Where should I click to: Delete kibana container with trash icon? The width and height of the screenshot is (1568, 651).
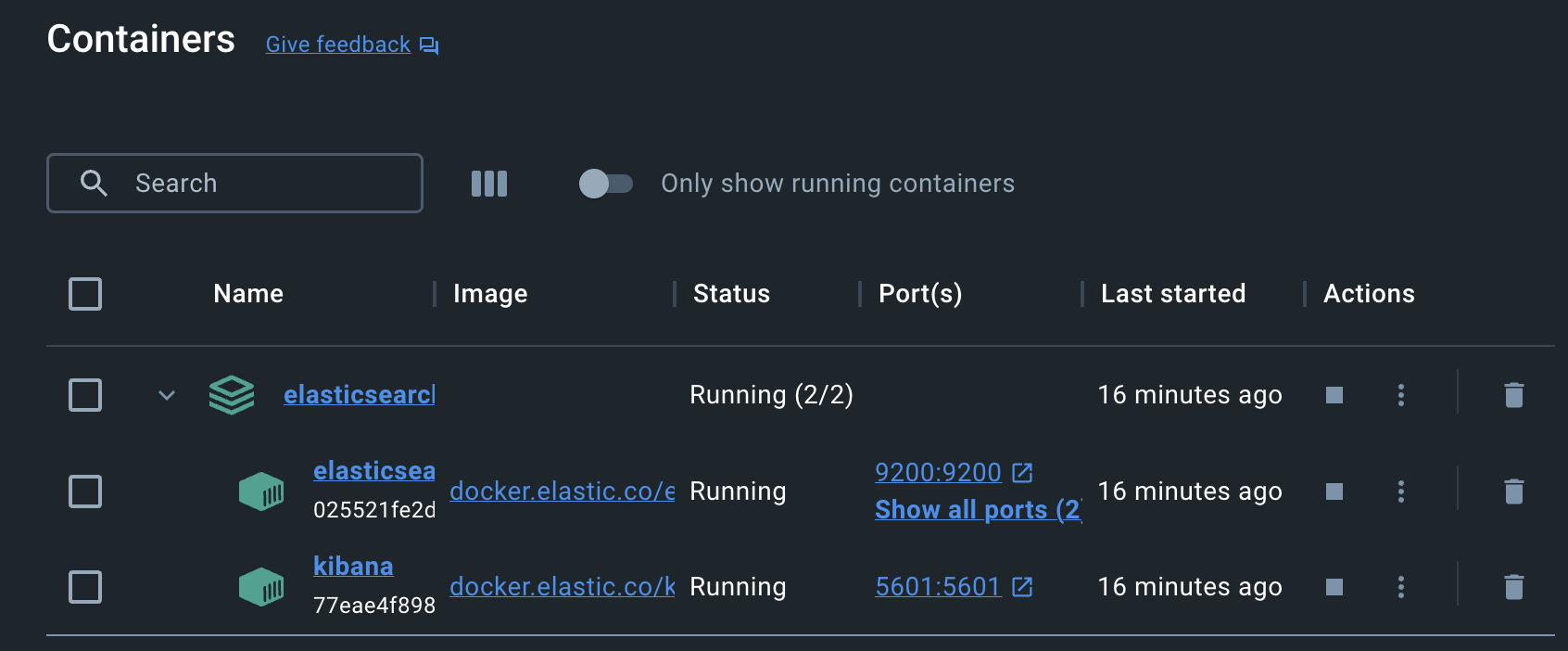coord(1514,587)
